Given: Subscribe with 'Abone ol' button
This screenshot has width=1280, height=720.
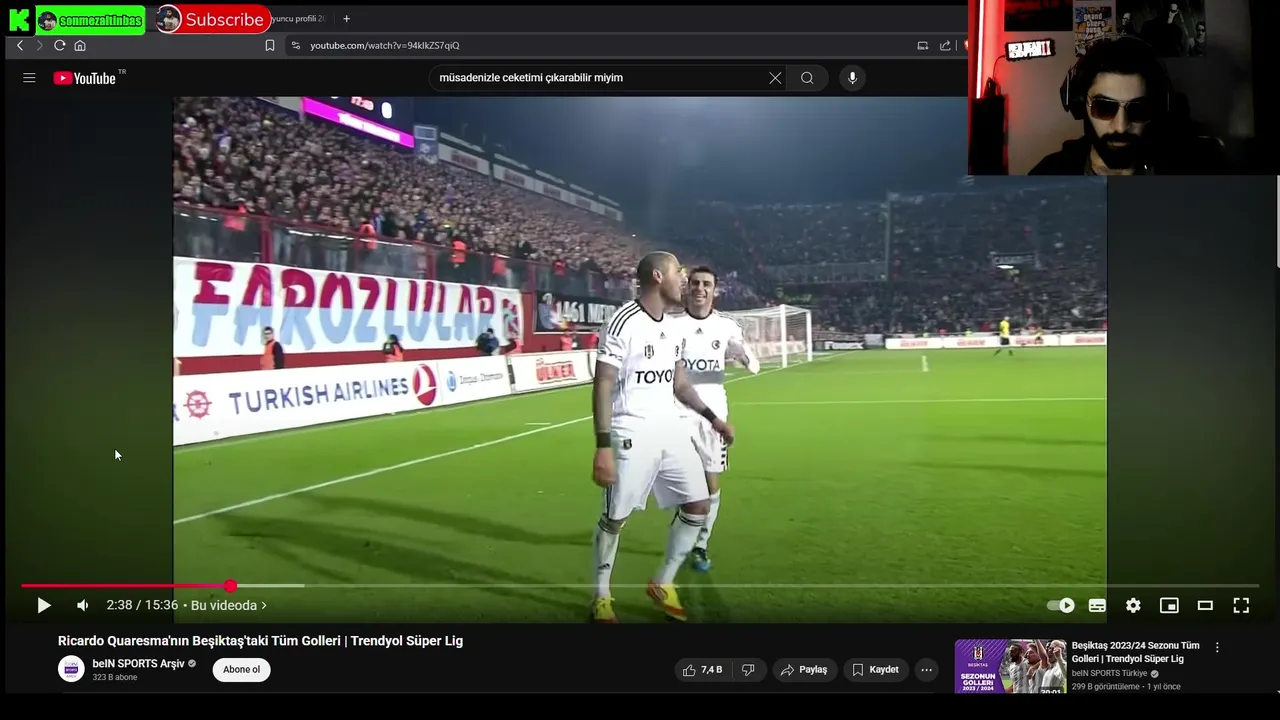Looking at the screenshot, I should coord(241,670).
